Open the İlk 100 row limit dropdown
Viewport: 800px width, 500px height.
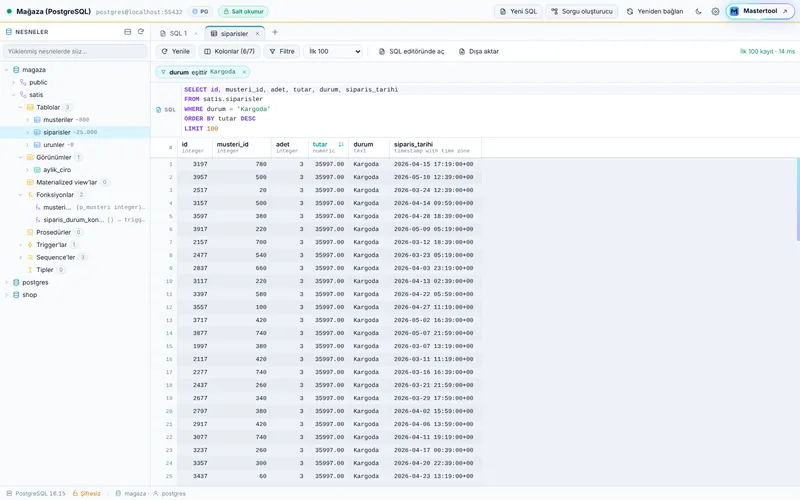(x=334, y=52)
